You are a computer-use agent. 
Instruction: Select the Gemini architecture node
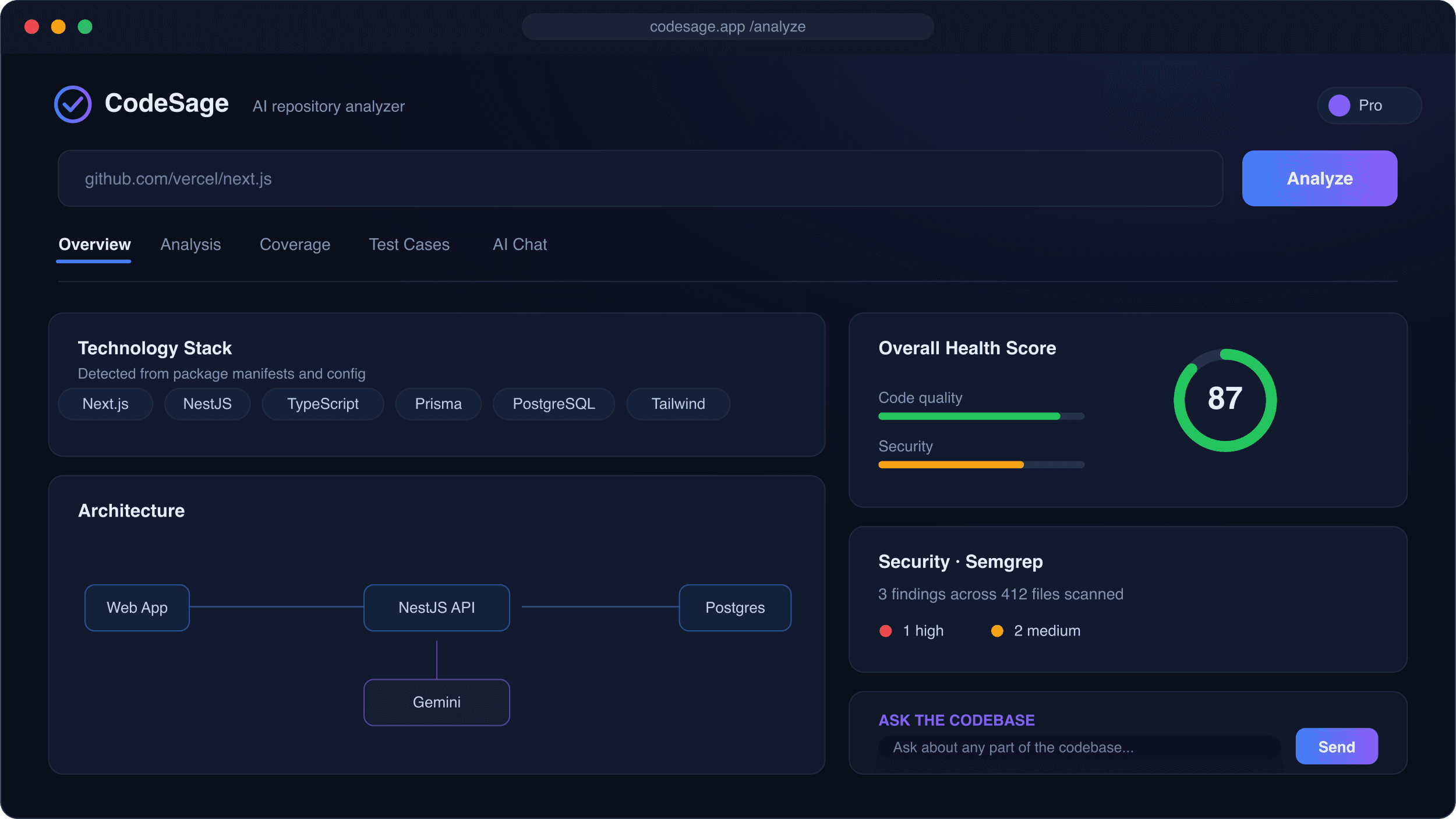pos(437,702)
